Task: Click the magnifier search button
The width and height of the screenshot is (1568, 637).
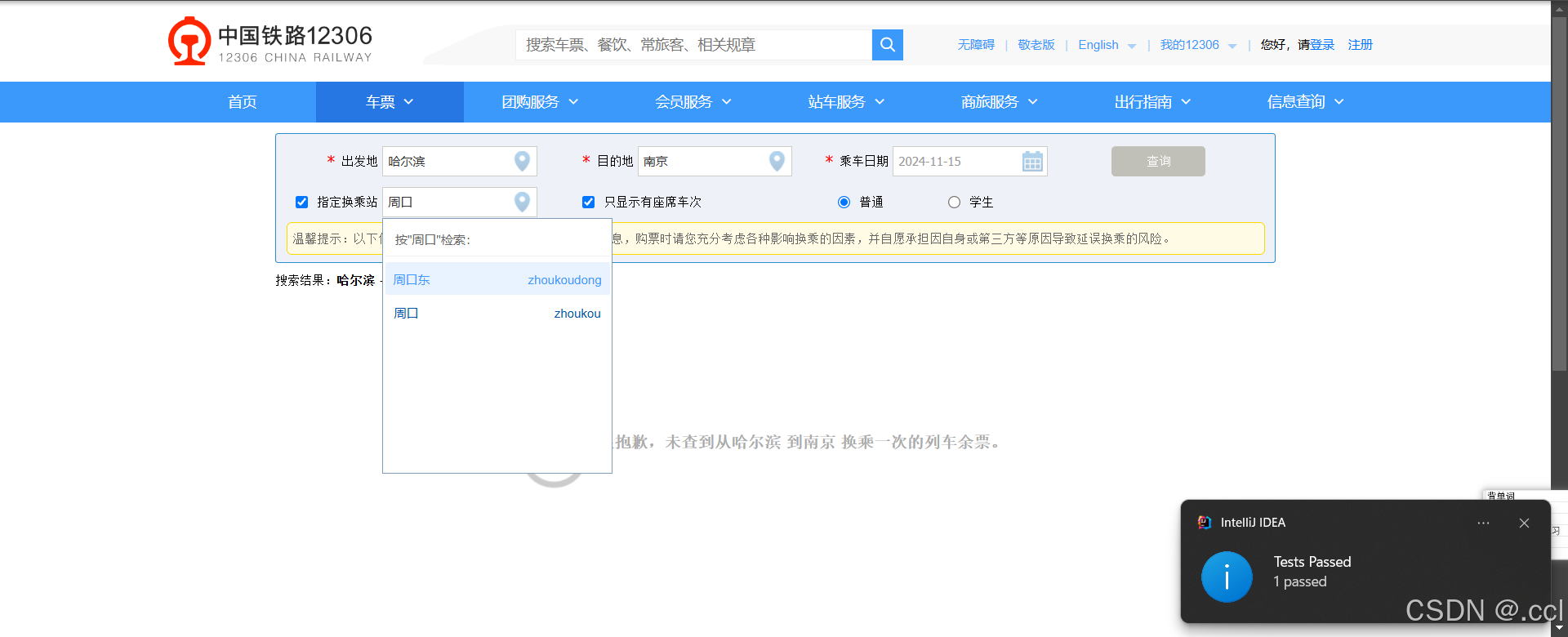Action: [x=887, y=45]
